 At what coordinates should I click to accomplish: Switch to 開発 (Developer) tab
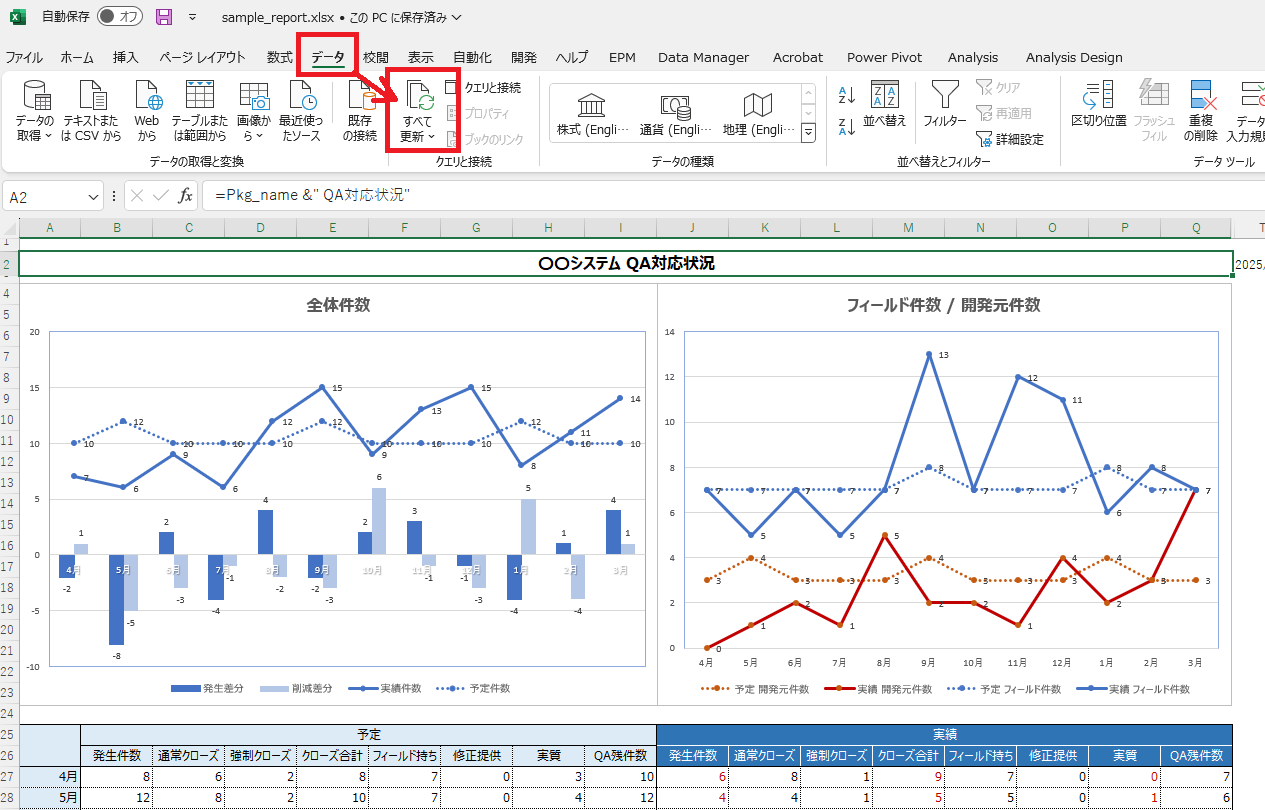(523, 57)
